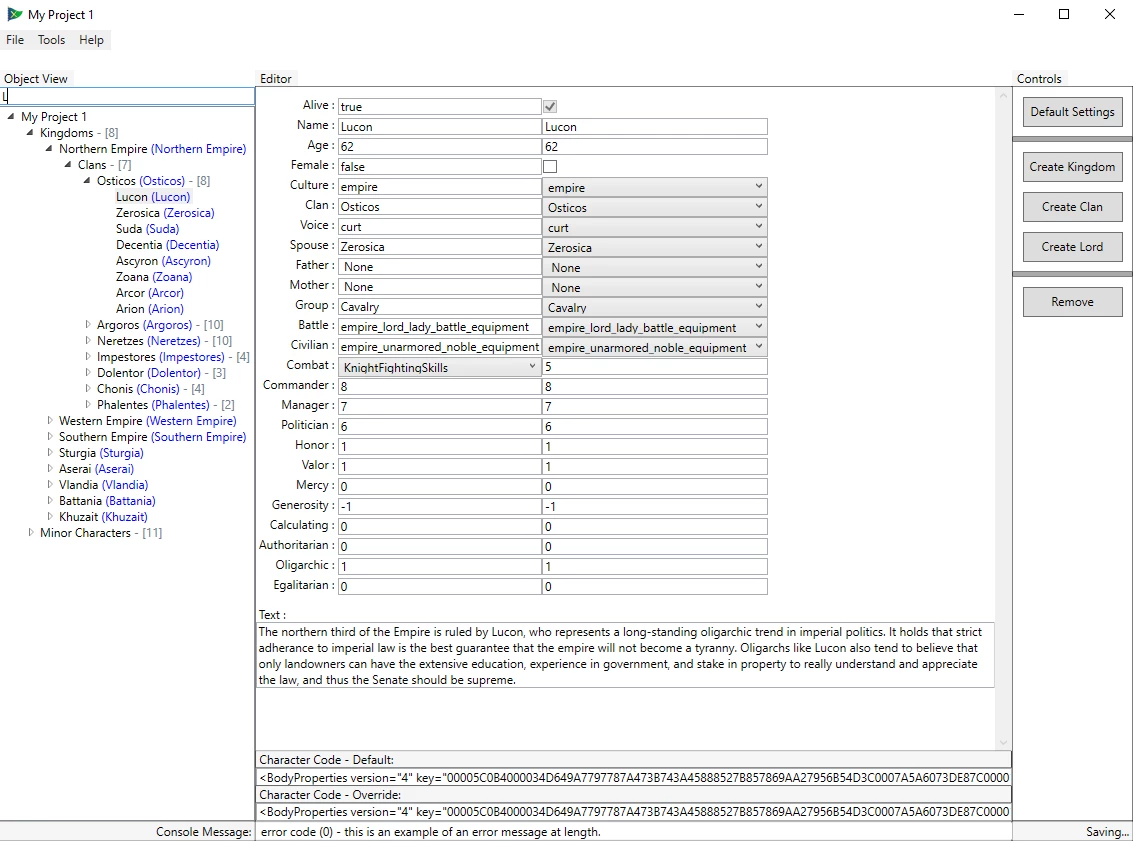Click the editor vertical scrollbar down arrow

tap(1003, 743)
